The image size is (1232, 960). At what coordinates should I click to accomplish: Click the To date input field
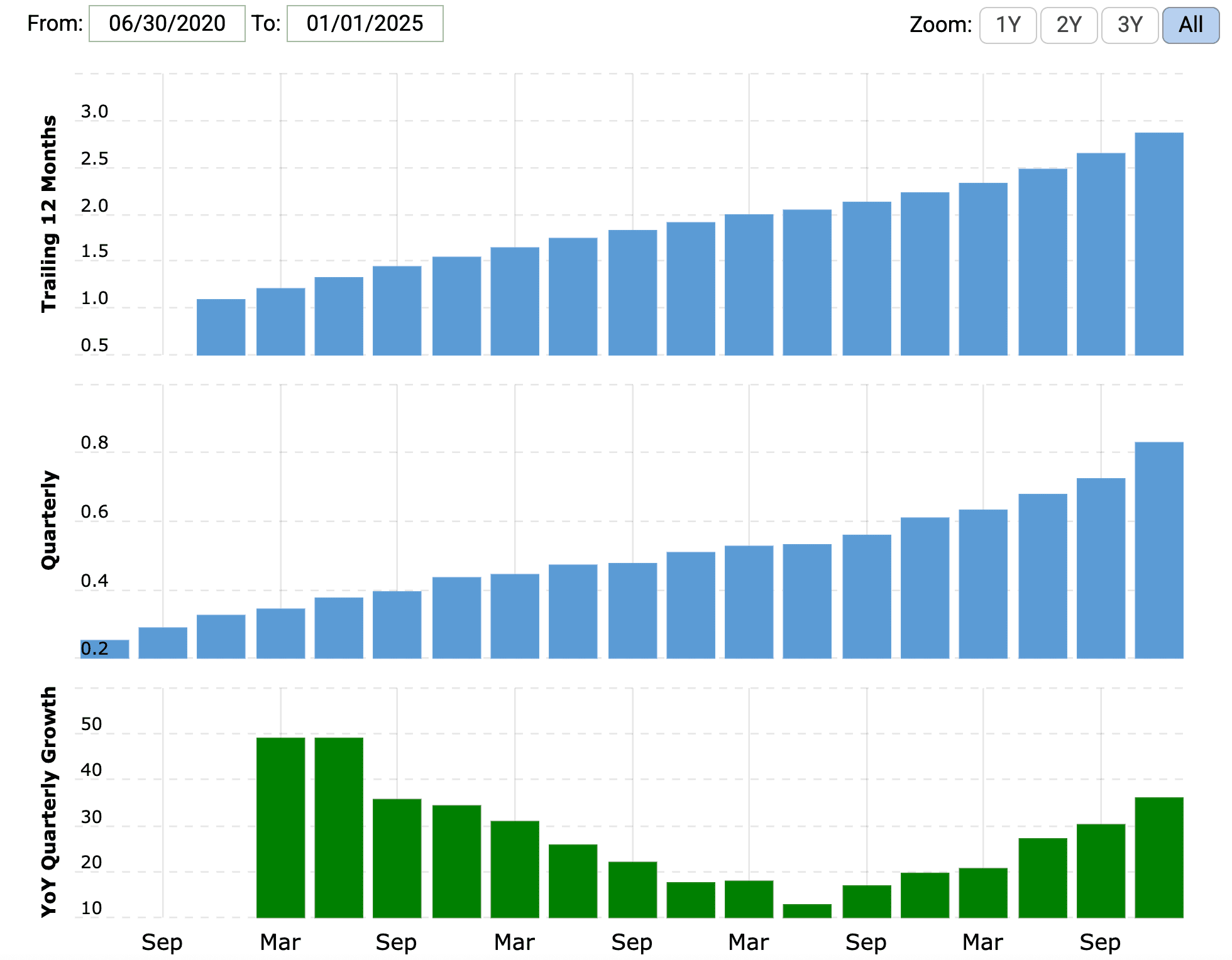coord(365,24)
